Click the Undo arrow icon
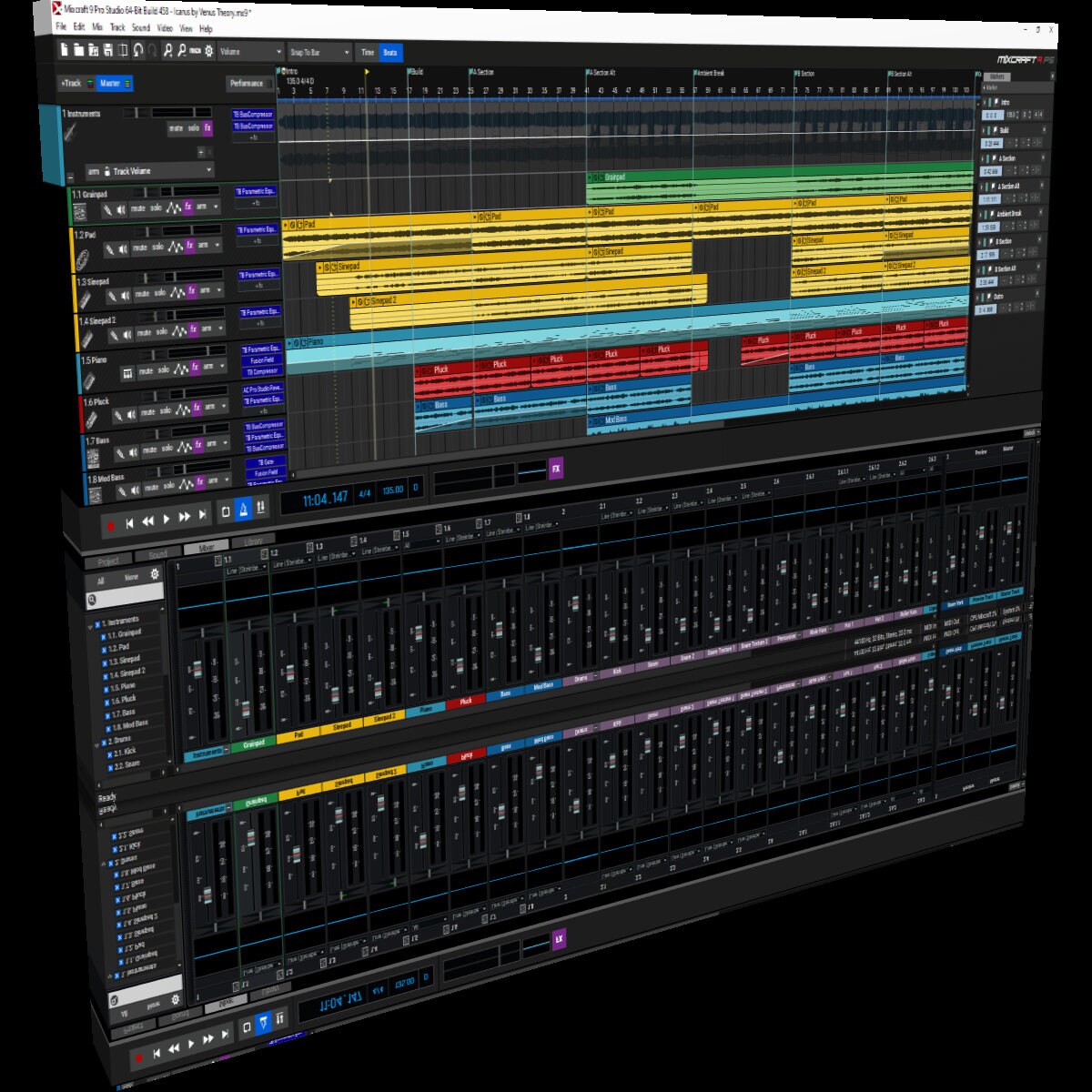 (x=138, y=51)
